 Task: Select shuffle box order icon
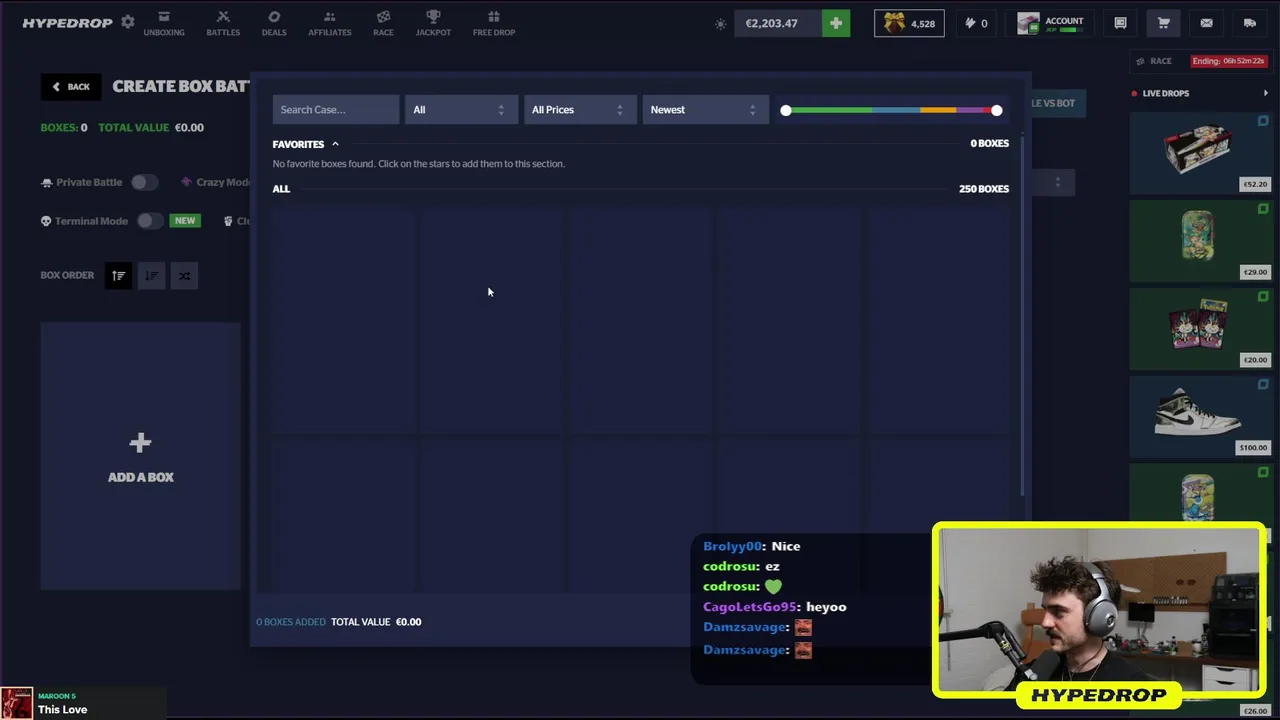(184, 276)
